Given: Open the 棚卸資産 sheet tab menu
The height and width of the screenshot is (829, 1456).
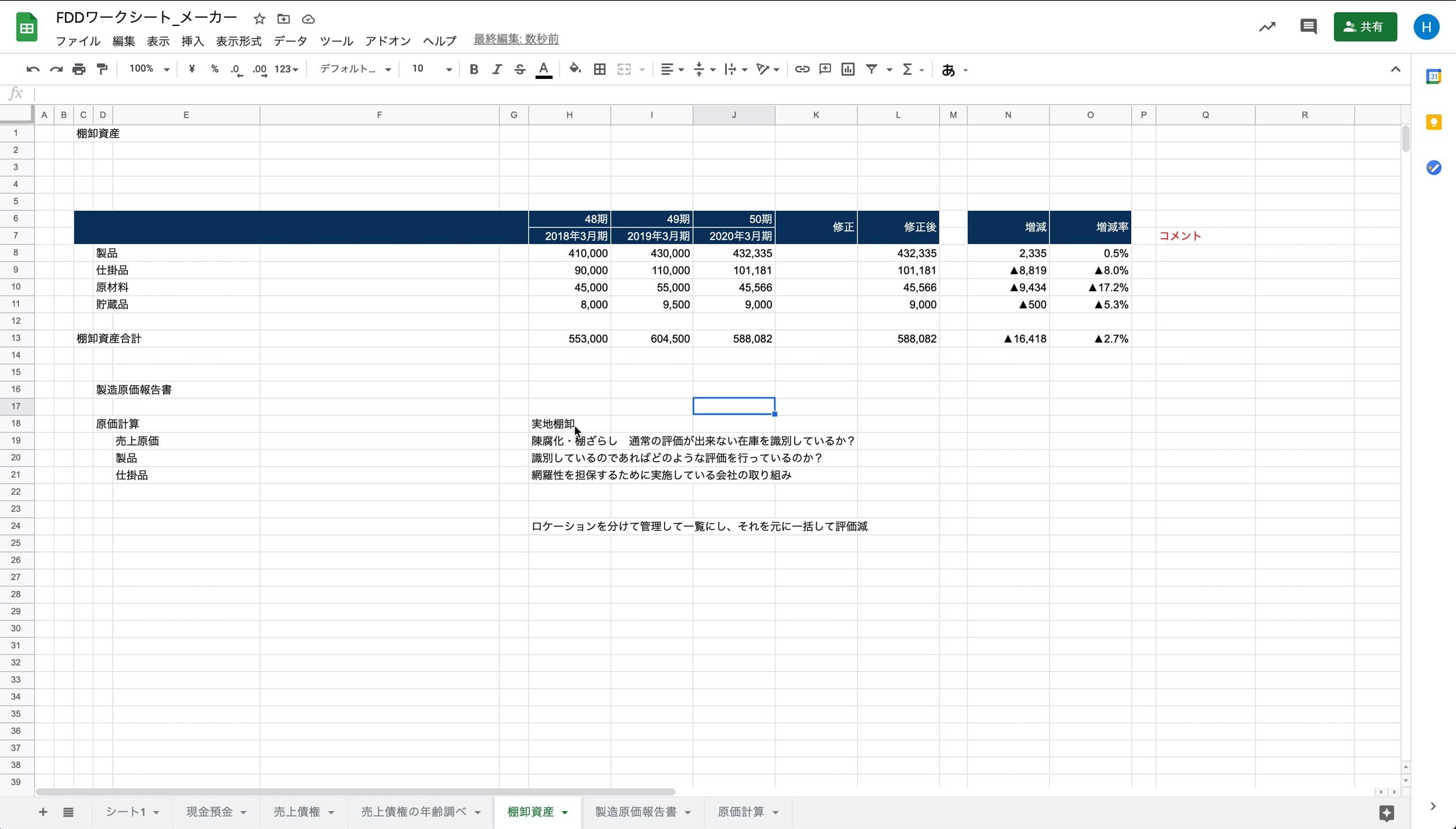Looking at the screenshot, I should pos(566,812).
